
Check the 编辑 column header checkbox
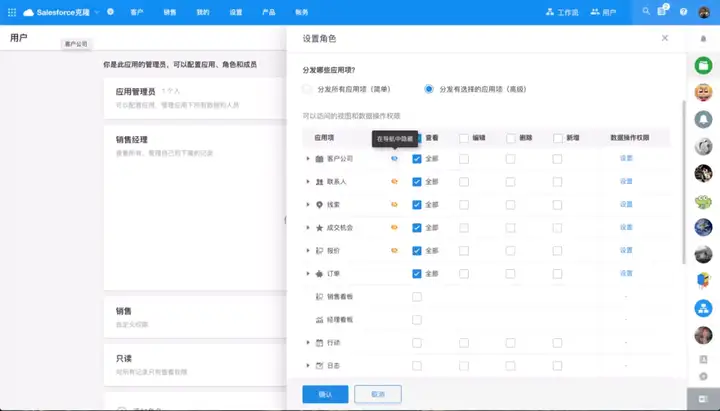click(464, 138)
